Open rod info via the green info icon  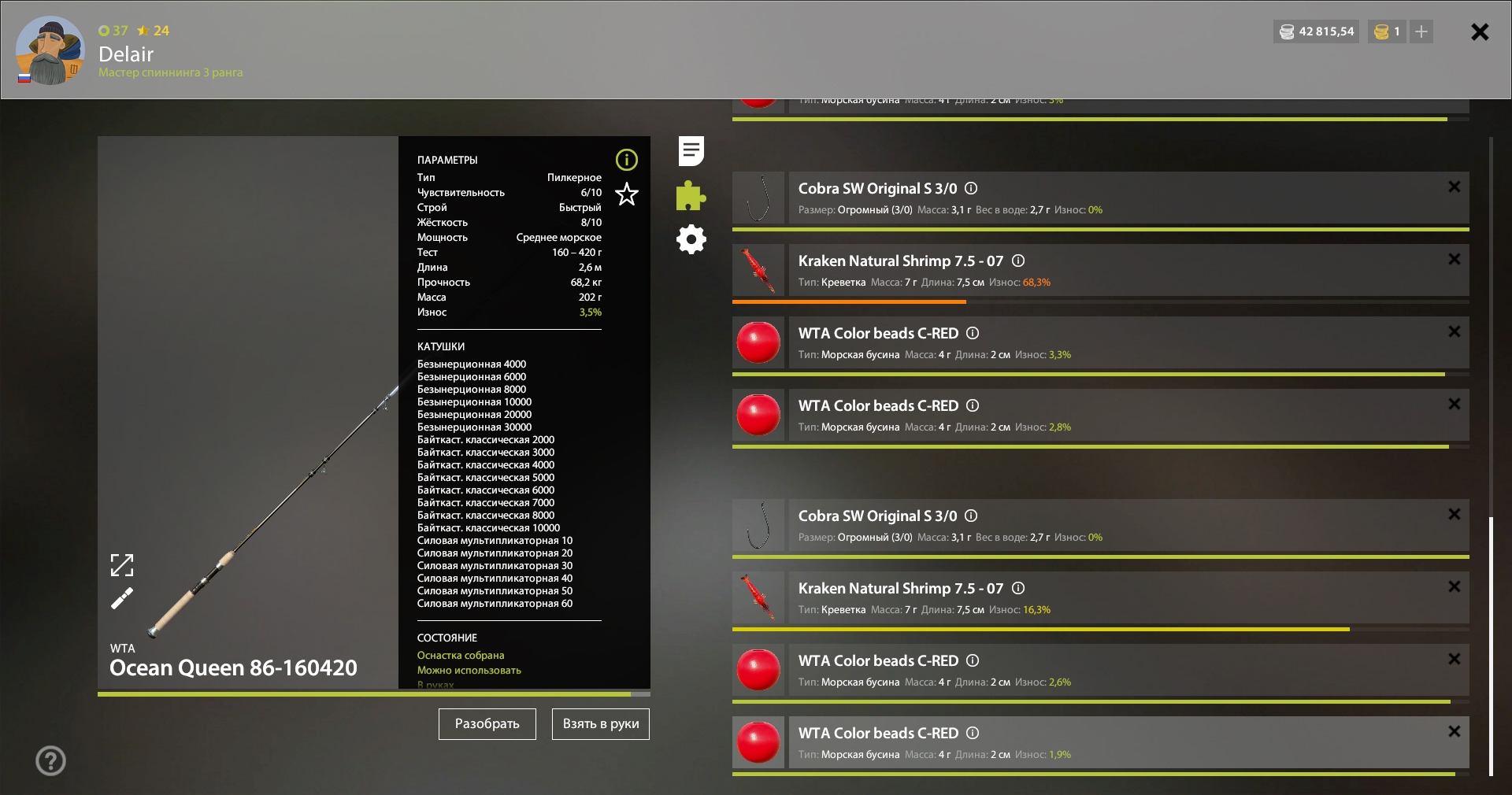pos(627,160)
